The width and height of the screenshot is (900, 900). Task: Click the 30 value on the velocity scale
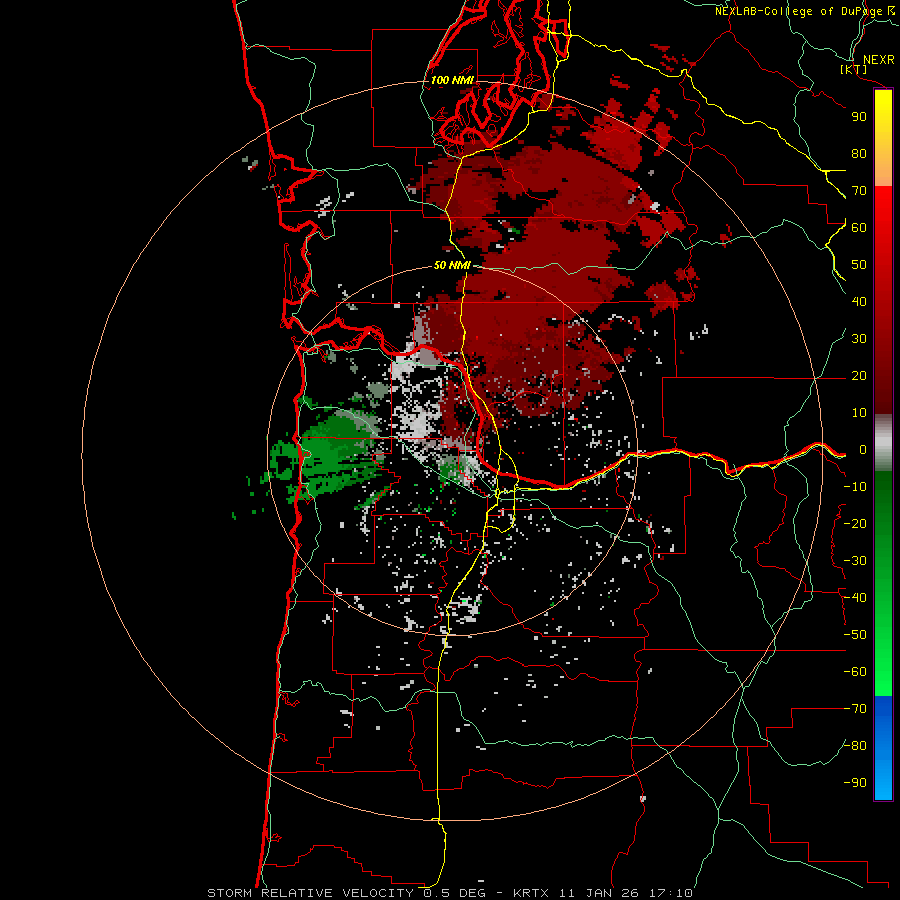point(859,339)
